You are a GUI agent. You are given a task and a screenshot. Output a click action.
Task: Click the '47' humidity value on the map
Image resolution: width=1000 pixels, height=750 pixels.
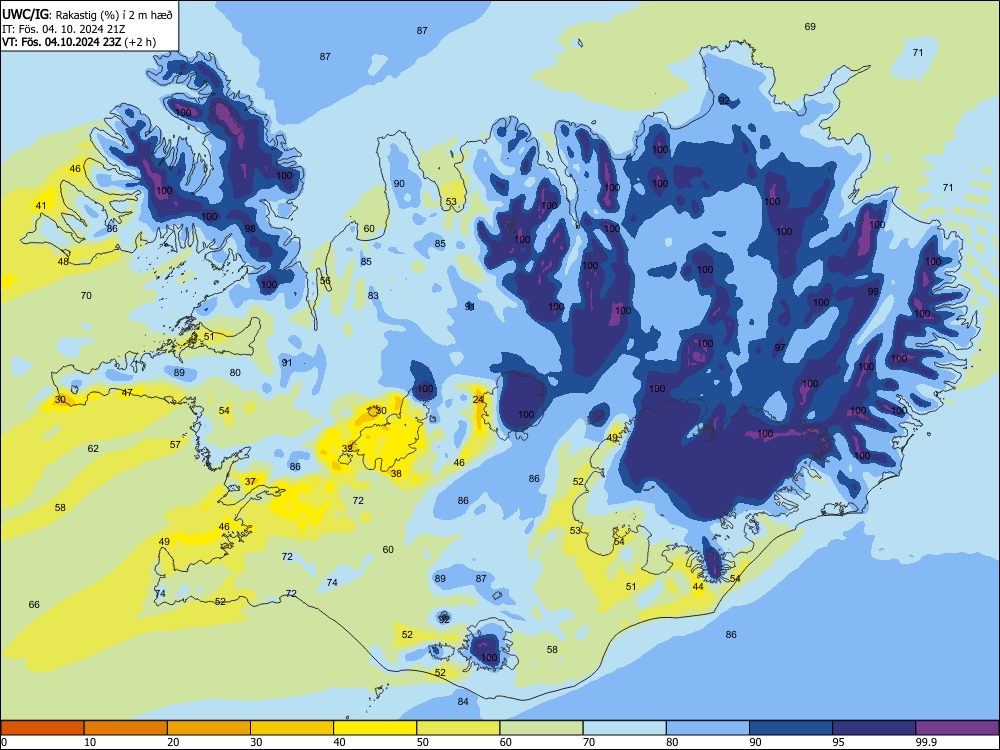127,393
